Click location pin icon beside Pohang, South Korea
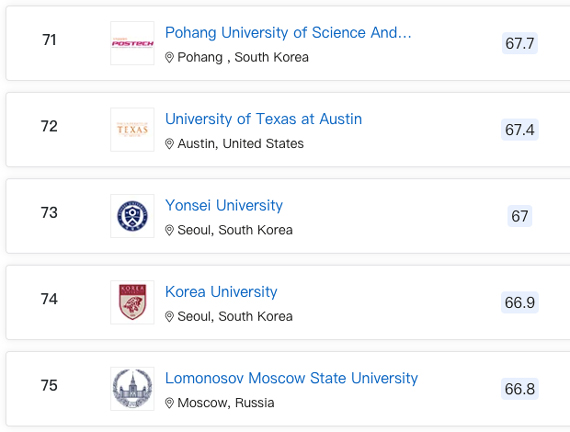This screenshot has width=570, height=432. tap(169, 57)
